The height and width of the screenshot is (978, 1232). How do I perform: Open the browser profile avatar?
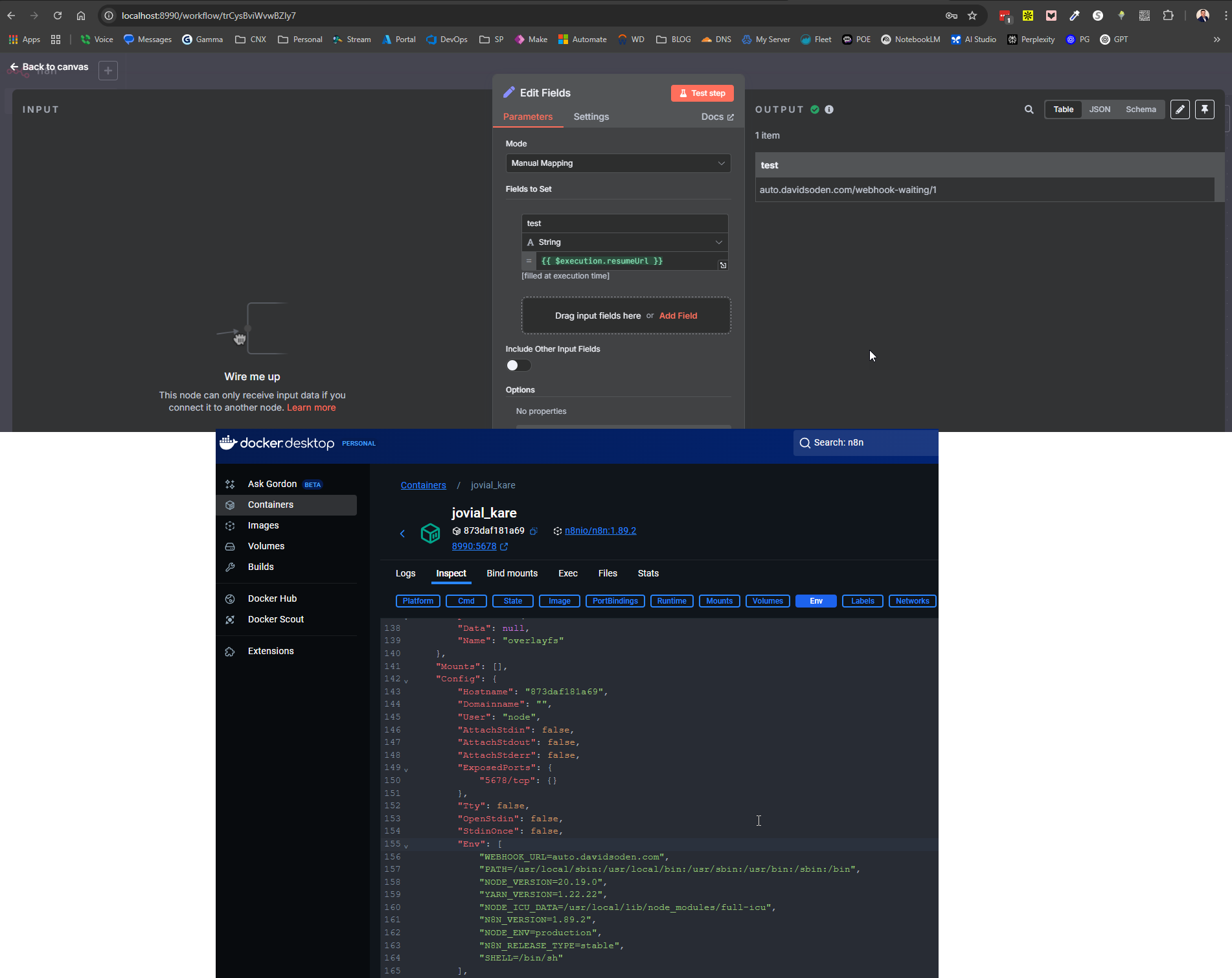tap(1203, 16)
